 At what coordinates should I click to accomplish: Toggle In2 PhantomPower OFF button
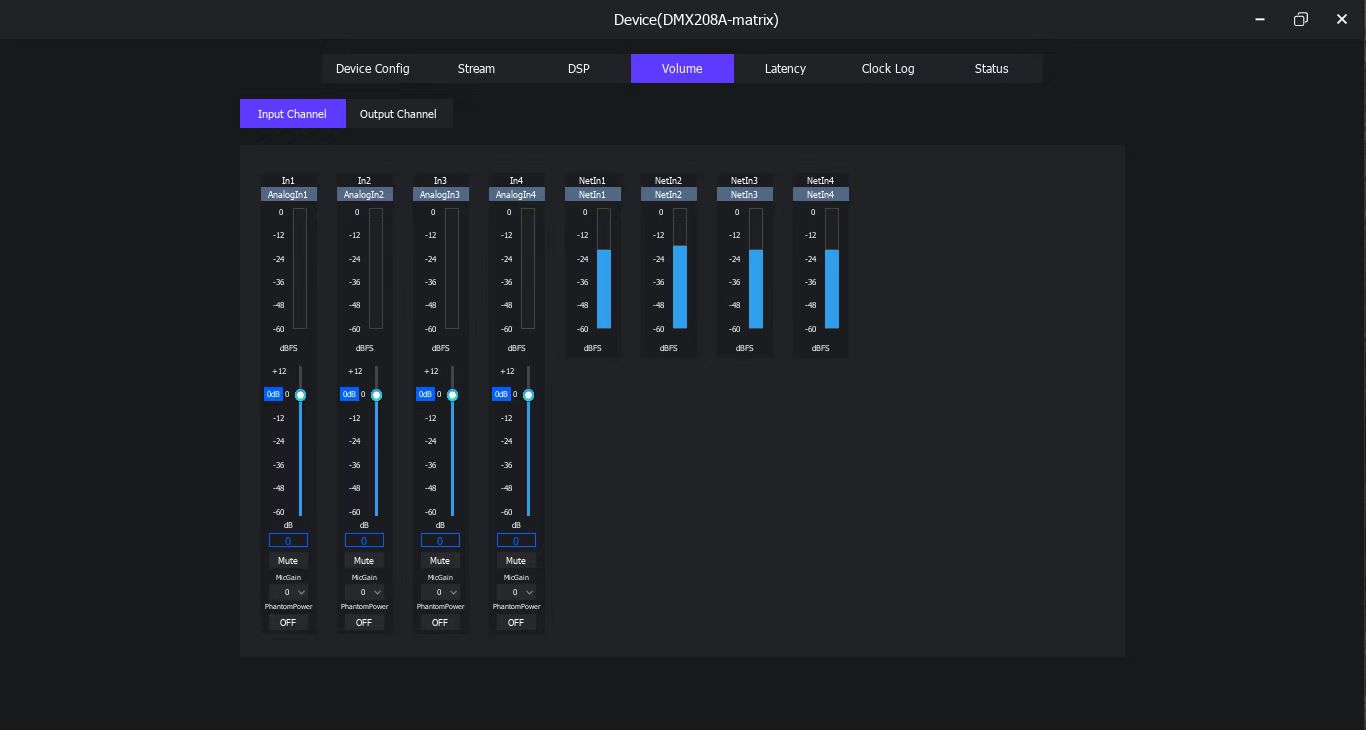364,622
